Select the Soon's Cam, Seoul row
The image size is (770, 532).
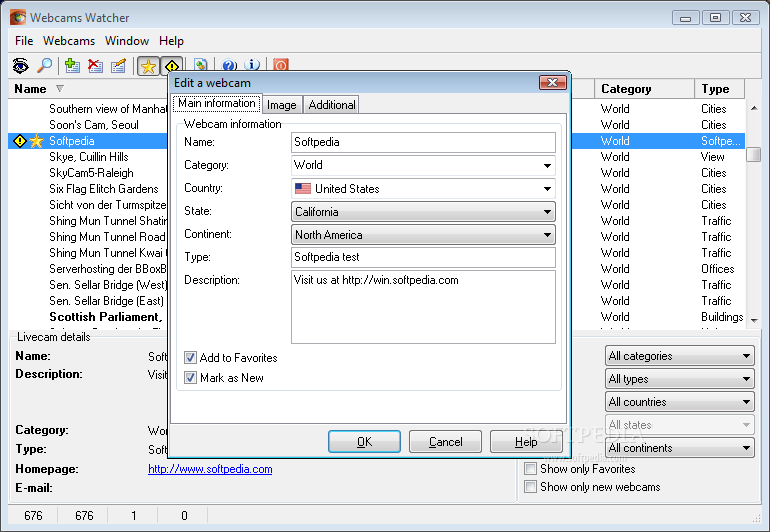pyautogui.click(x=94, y=125)
